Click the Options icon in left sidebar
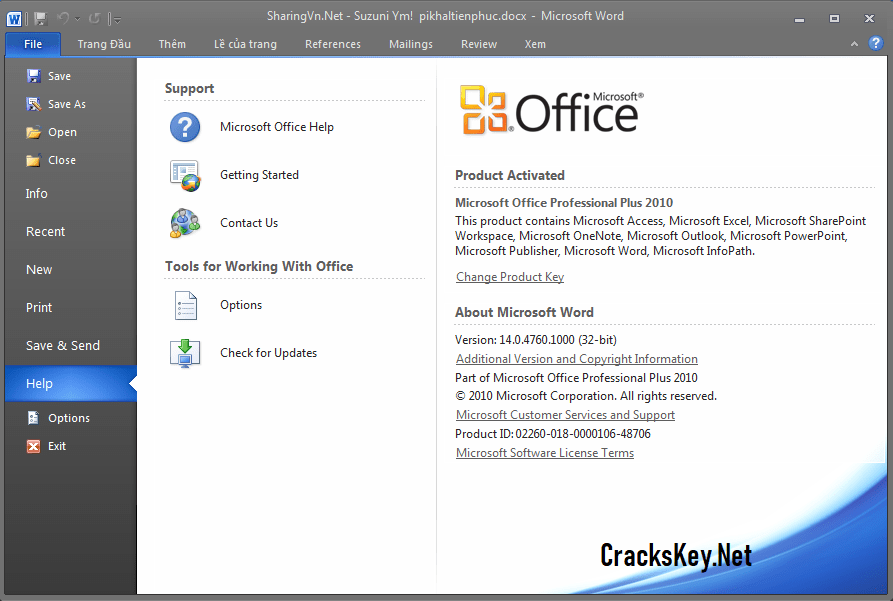 34,418
